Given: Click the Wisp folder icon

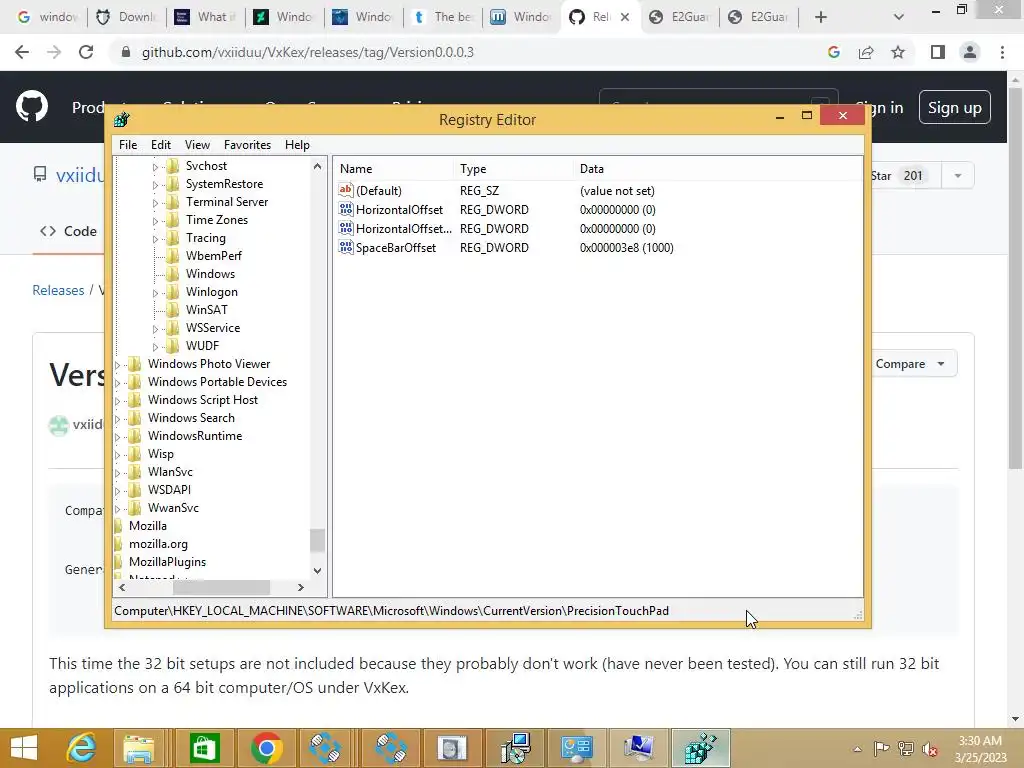Looking at the screenshot, I should click(135, 454).
